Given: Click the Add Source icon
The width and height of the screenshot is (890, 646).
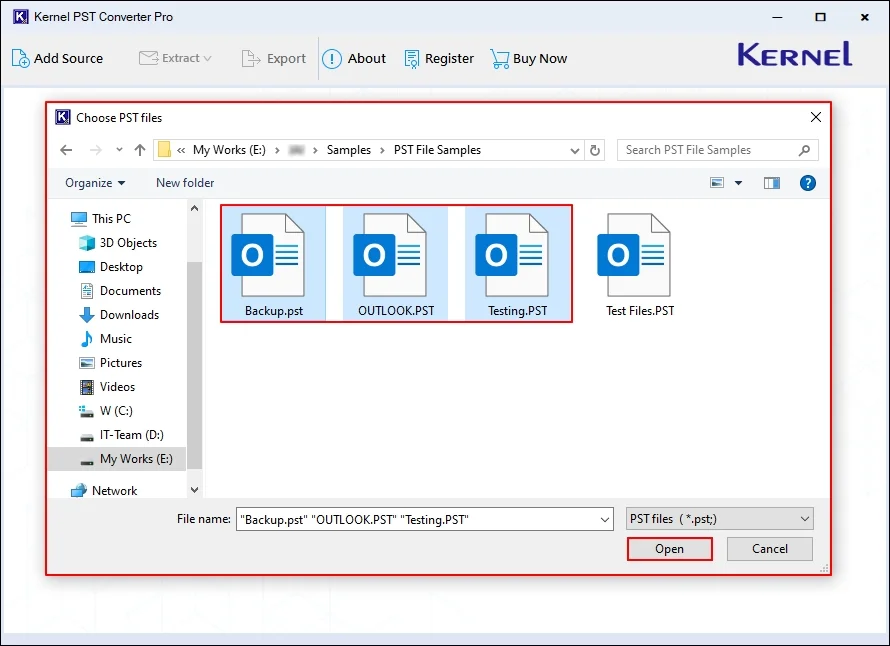Looking at the screenshot, I should point(18,58).
